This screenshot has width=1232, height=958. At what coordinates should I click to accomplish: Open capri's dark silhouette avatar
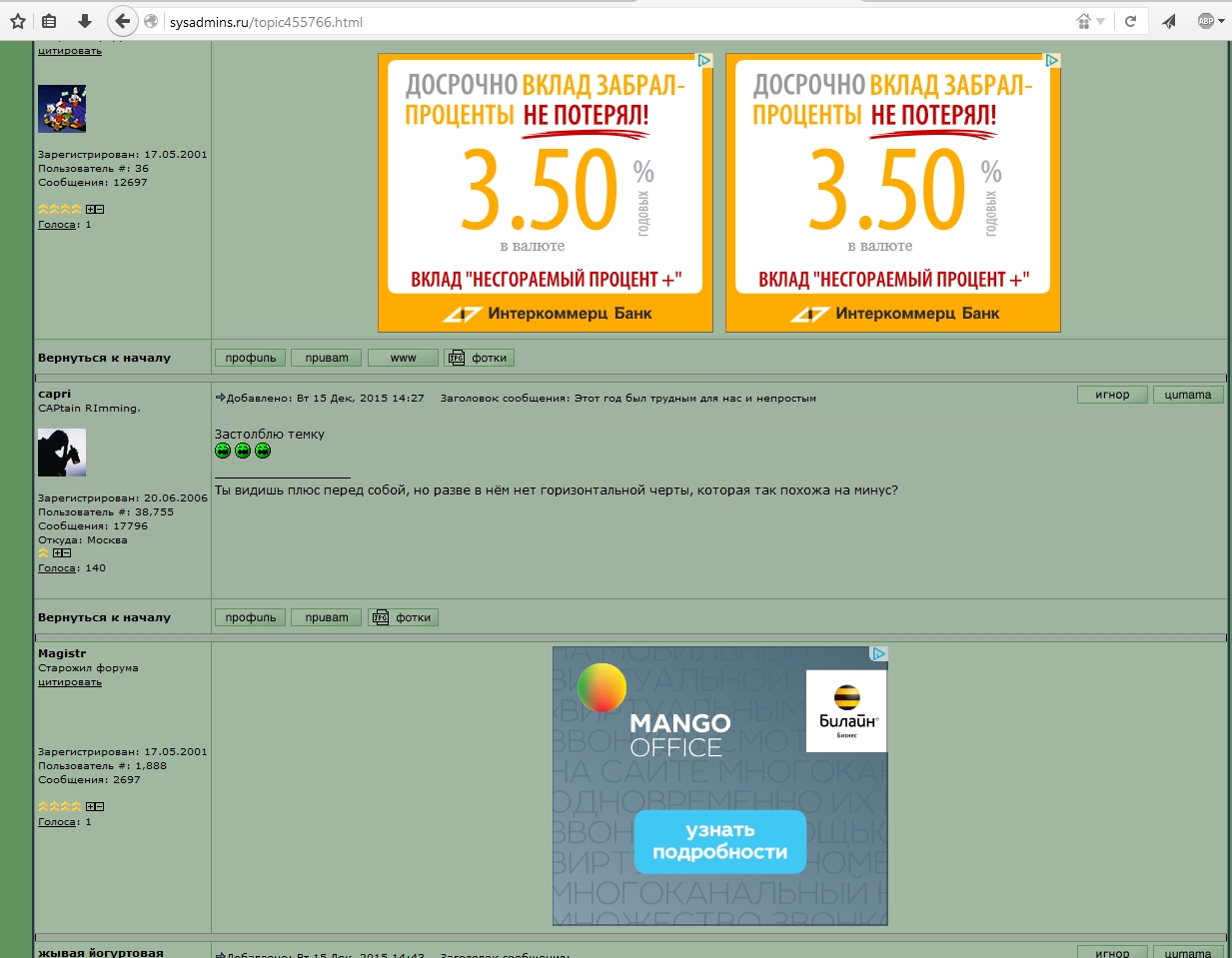pos(62,453)
